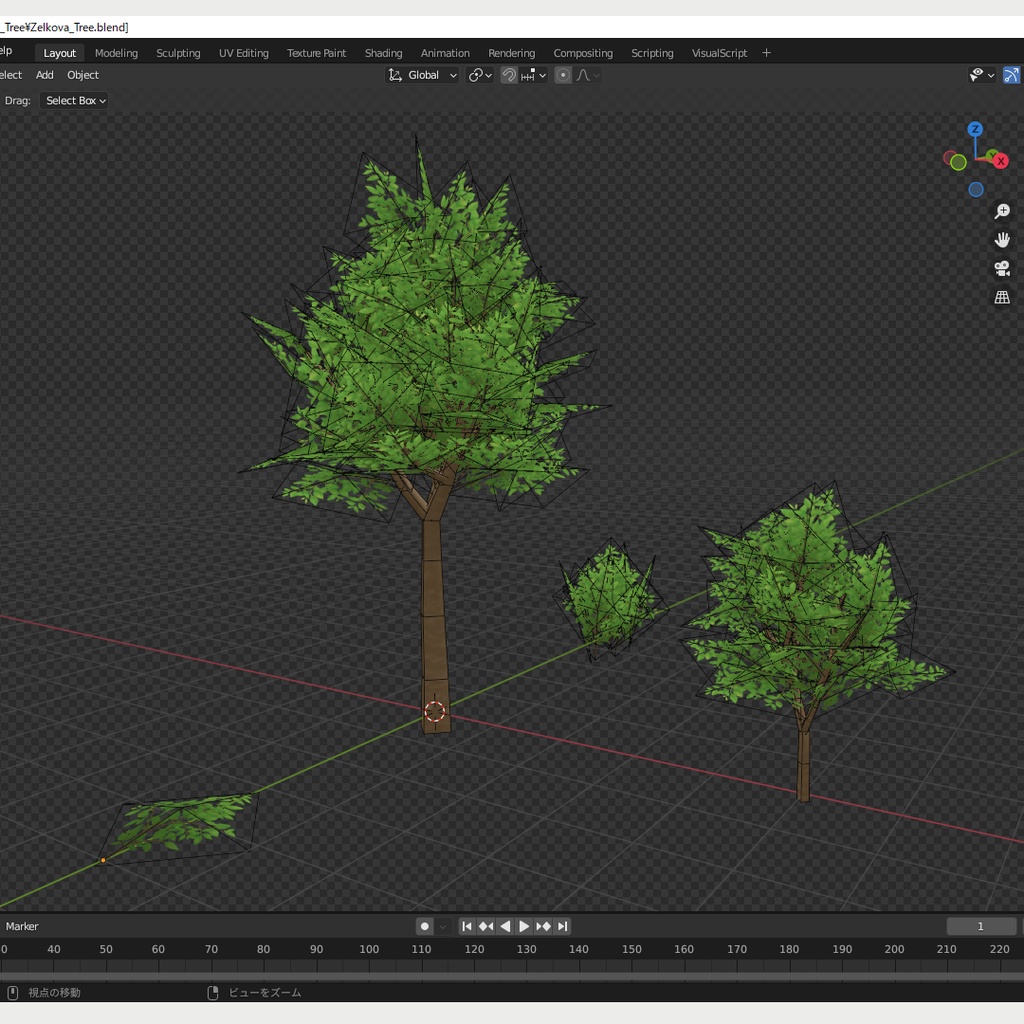This screenshot has width=1024, height=1024.
Task: Toggle auto keying record button
Action: pos(425,926)
